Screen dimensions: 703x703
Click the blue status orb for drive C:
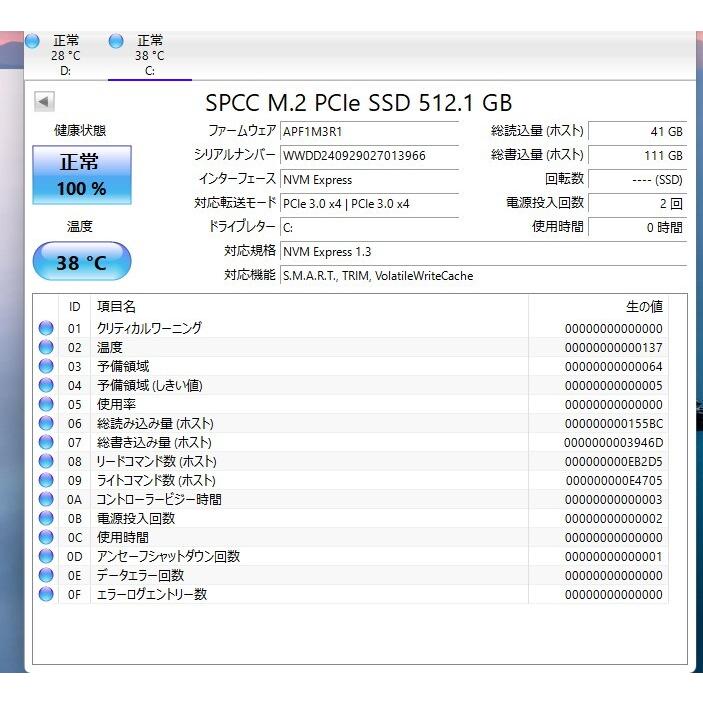[x=116, y=41]
